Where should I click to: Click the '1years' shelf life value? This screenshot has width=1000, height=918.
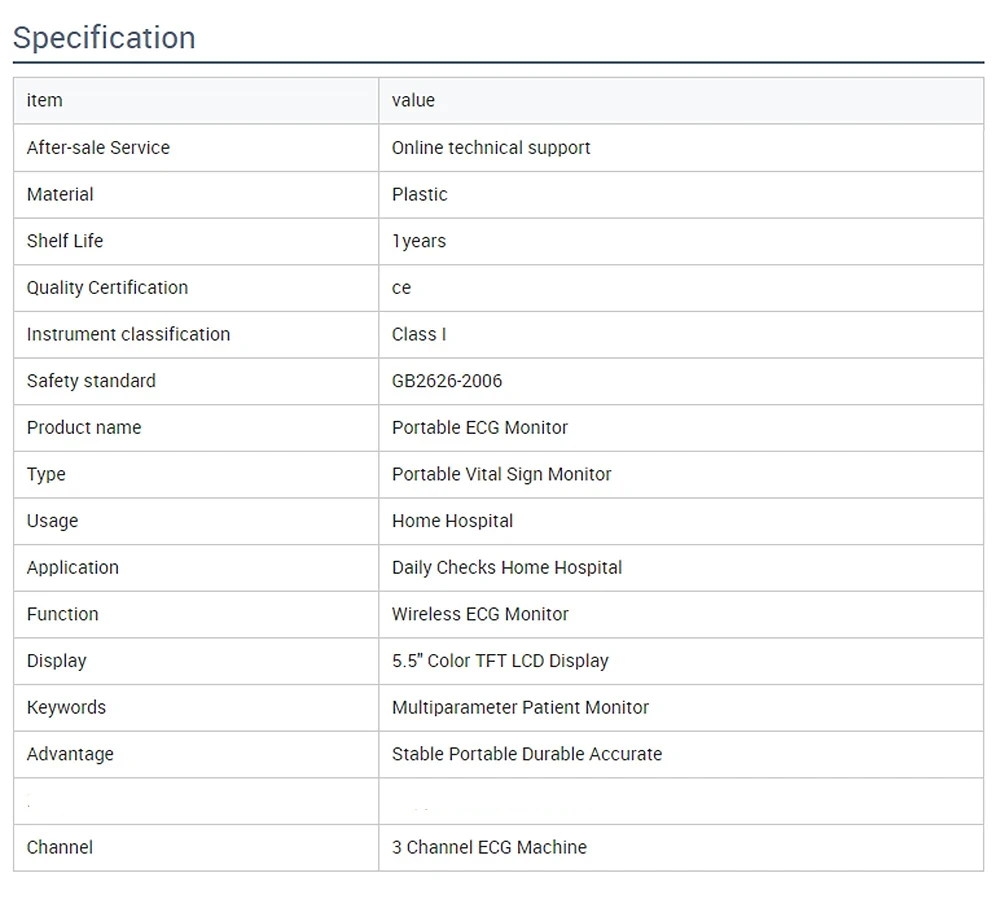[419, 241]
